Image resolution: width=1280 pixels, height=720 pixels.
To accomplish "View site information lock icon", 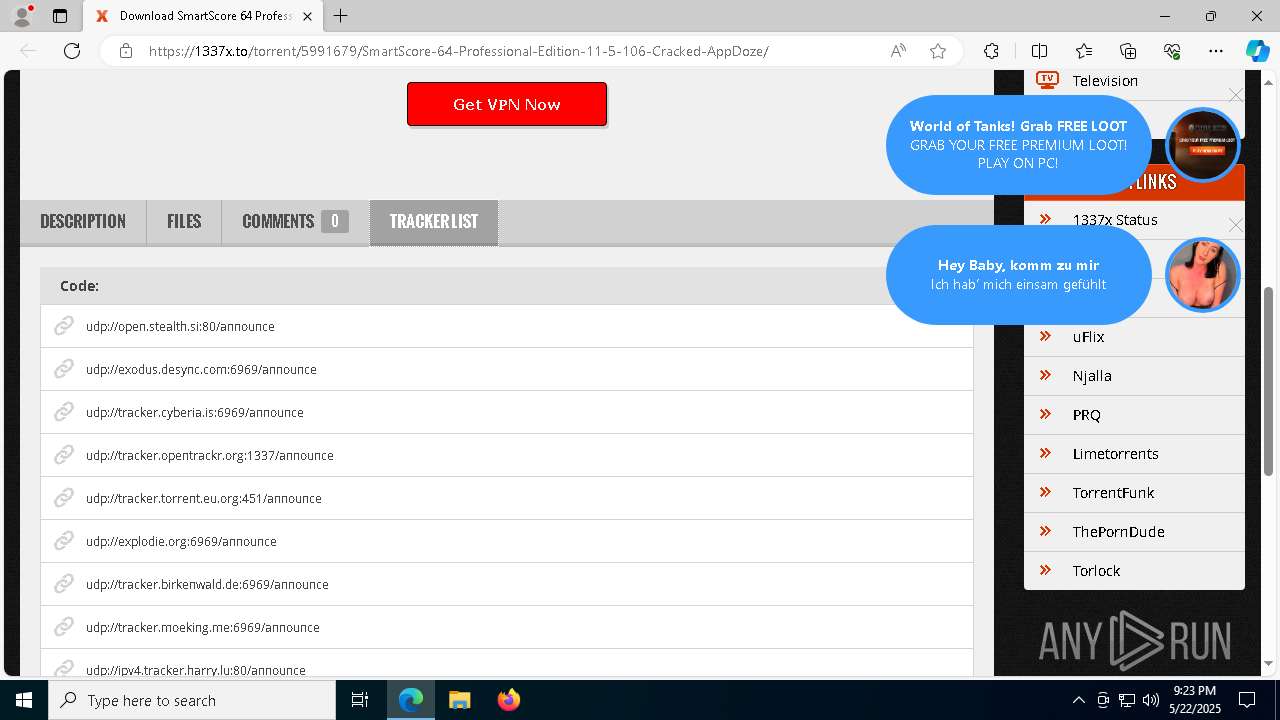I will 126,51.
